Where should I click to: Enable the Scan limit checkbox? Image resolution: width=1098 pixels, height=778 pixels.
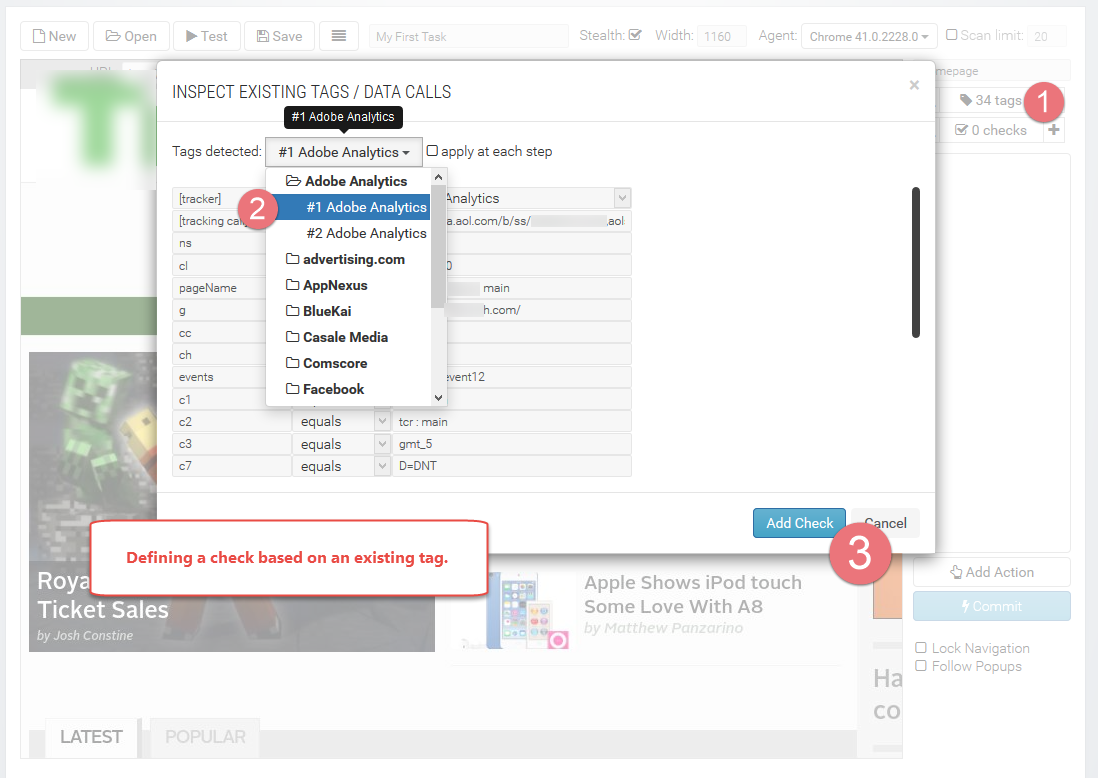[x=952, y=34]
